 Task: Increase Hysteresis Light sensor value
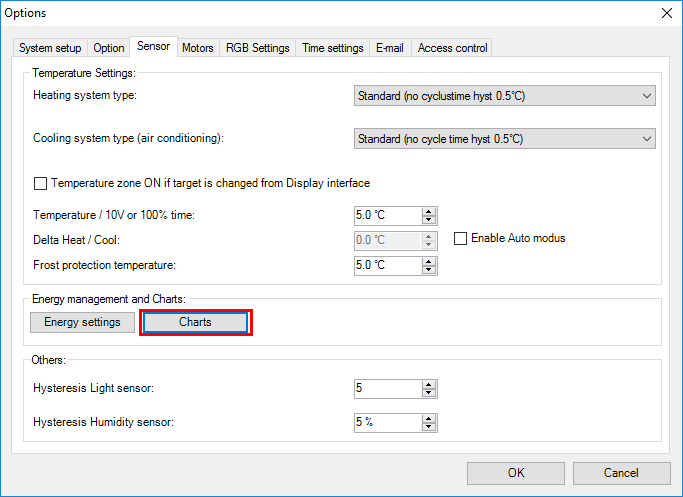(x=430, y=384)
